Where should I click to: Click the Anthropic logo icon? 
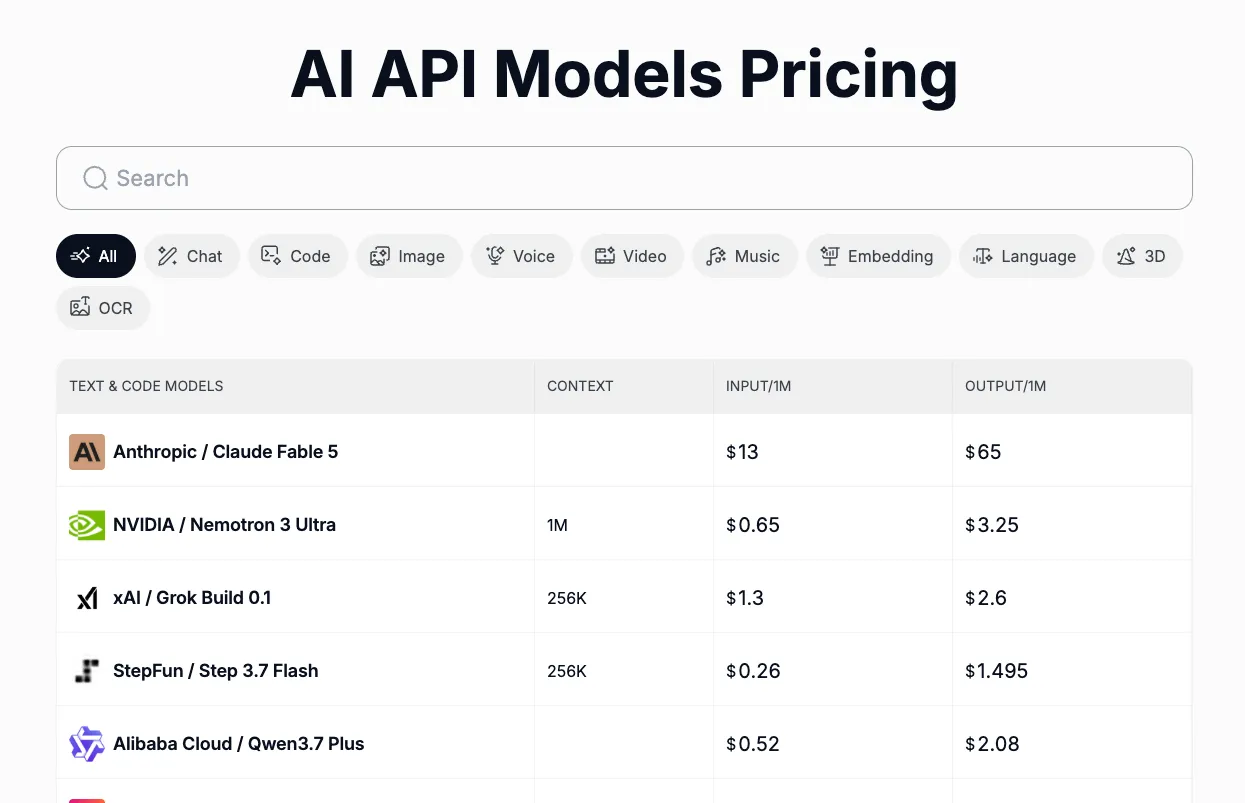click(87, 452)
